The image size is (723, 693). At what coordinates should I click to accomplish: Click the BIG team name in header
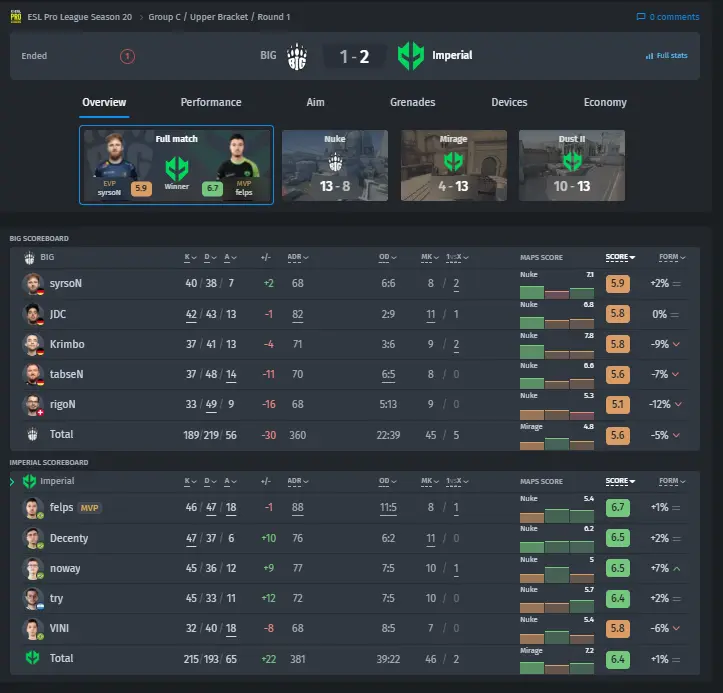(268, 55)
